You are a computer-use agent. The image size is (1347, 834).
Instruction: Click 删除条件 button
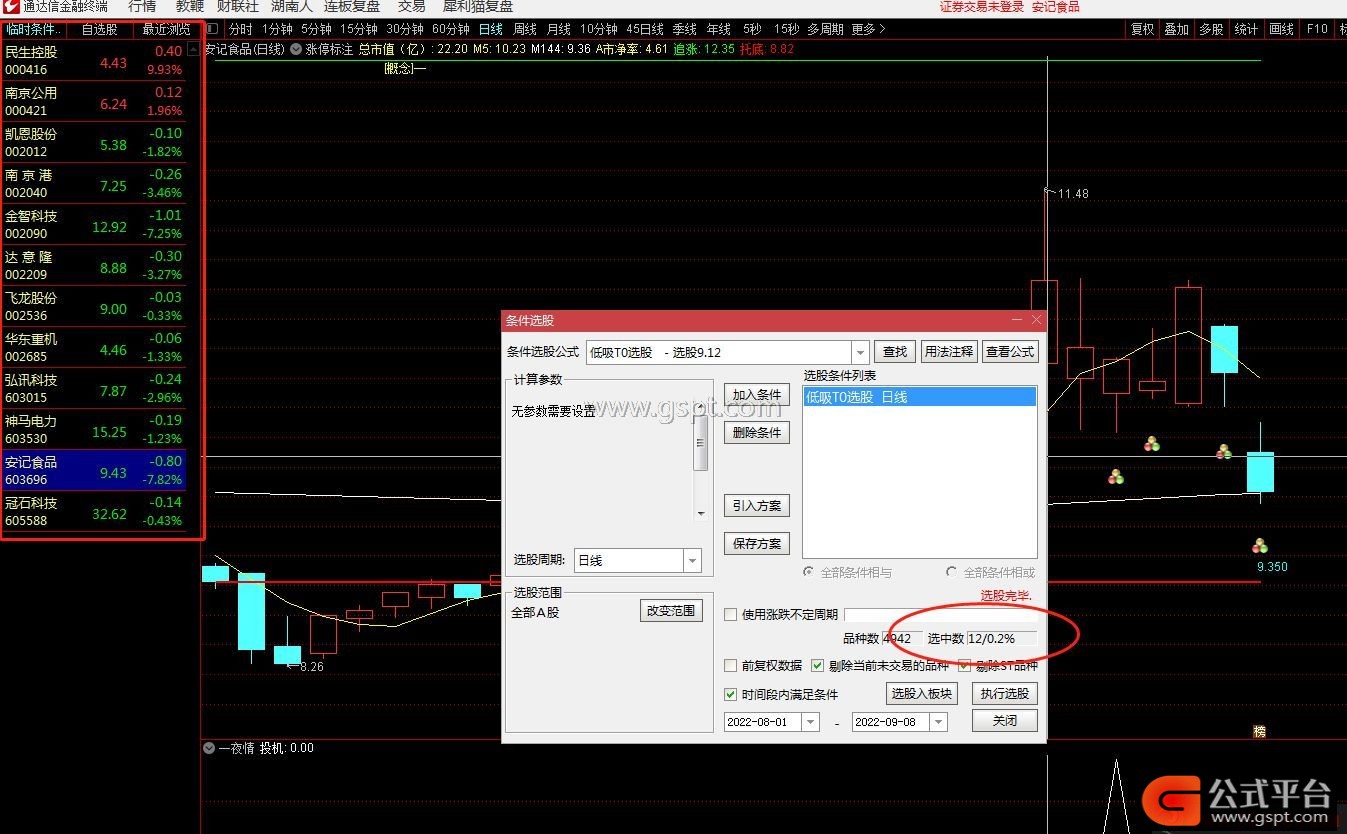(x=756, y=432)
